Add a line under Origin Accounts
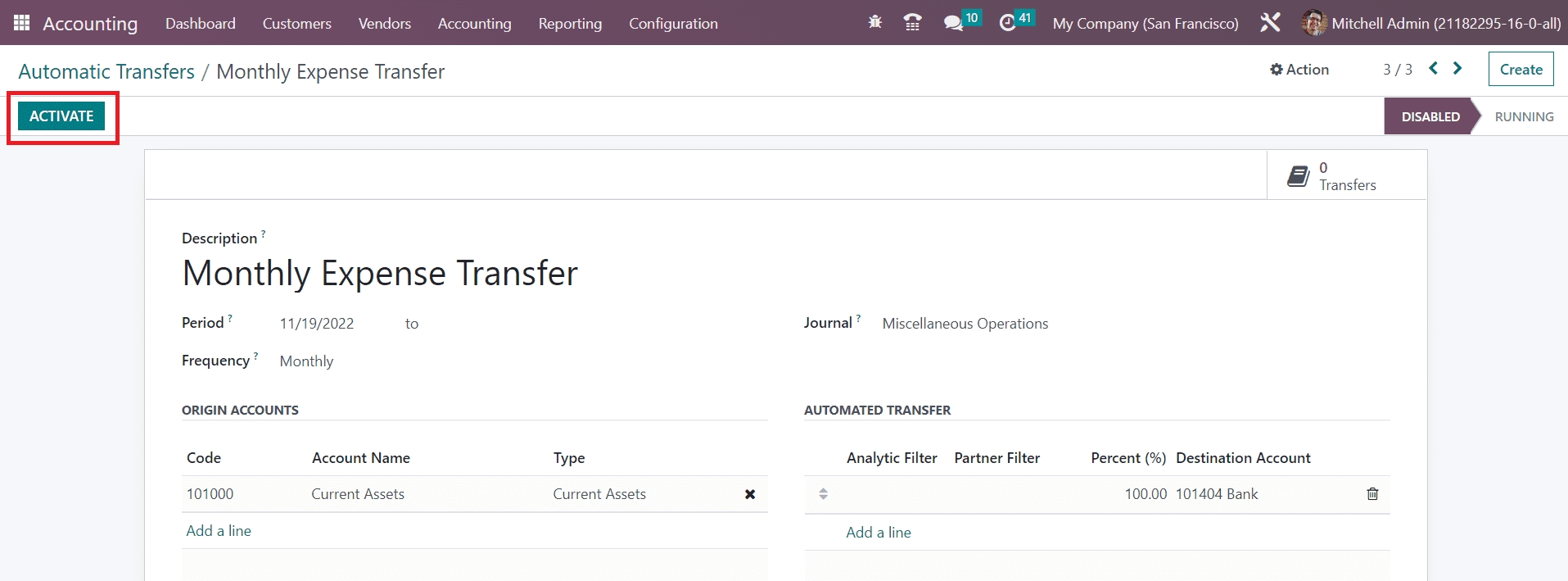 click(x=219, y=531)
